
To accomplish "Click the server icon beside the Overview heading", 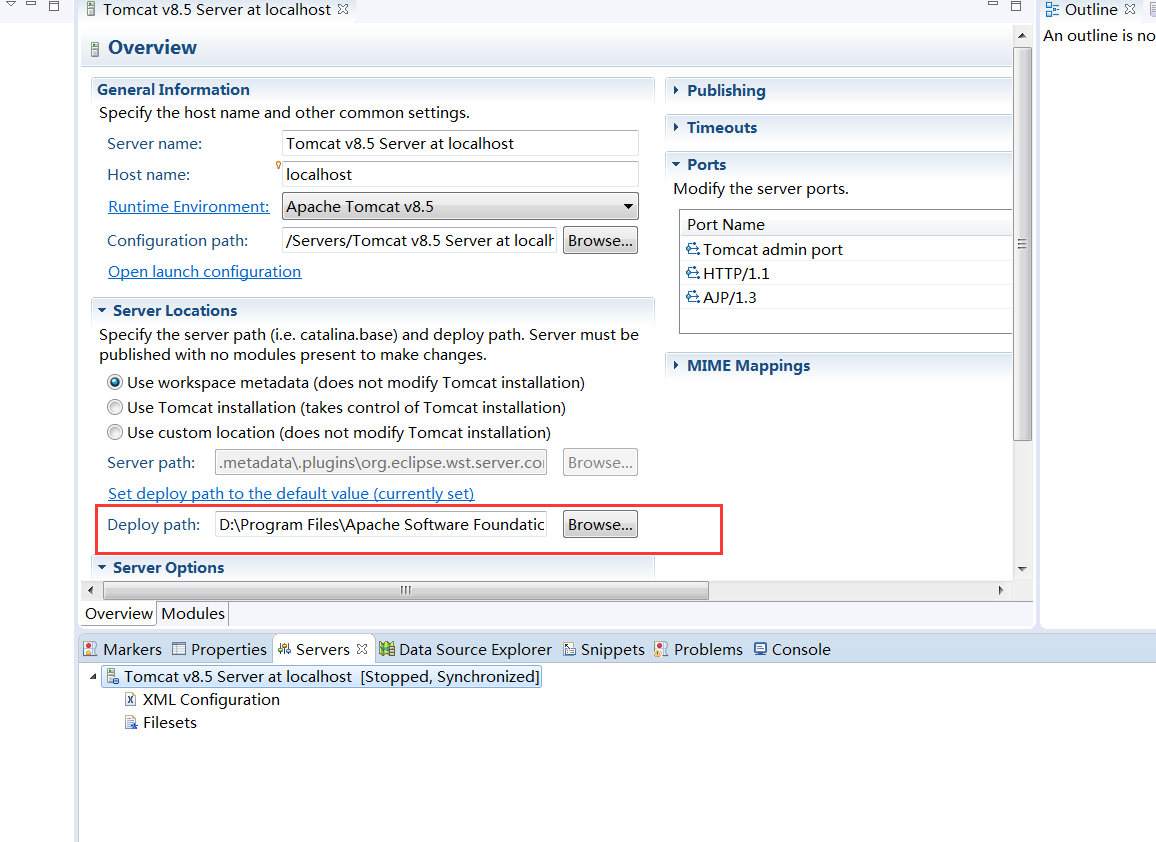I will (94, 49).
